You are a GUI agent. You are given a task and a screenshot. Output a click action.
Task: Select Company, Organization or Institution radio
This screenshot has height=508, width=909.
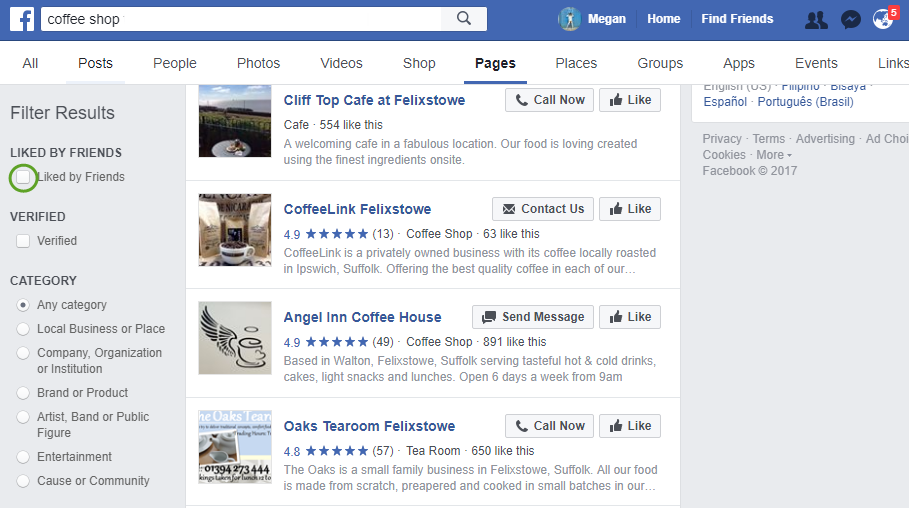(23, 353)
